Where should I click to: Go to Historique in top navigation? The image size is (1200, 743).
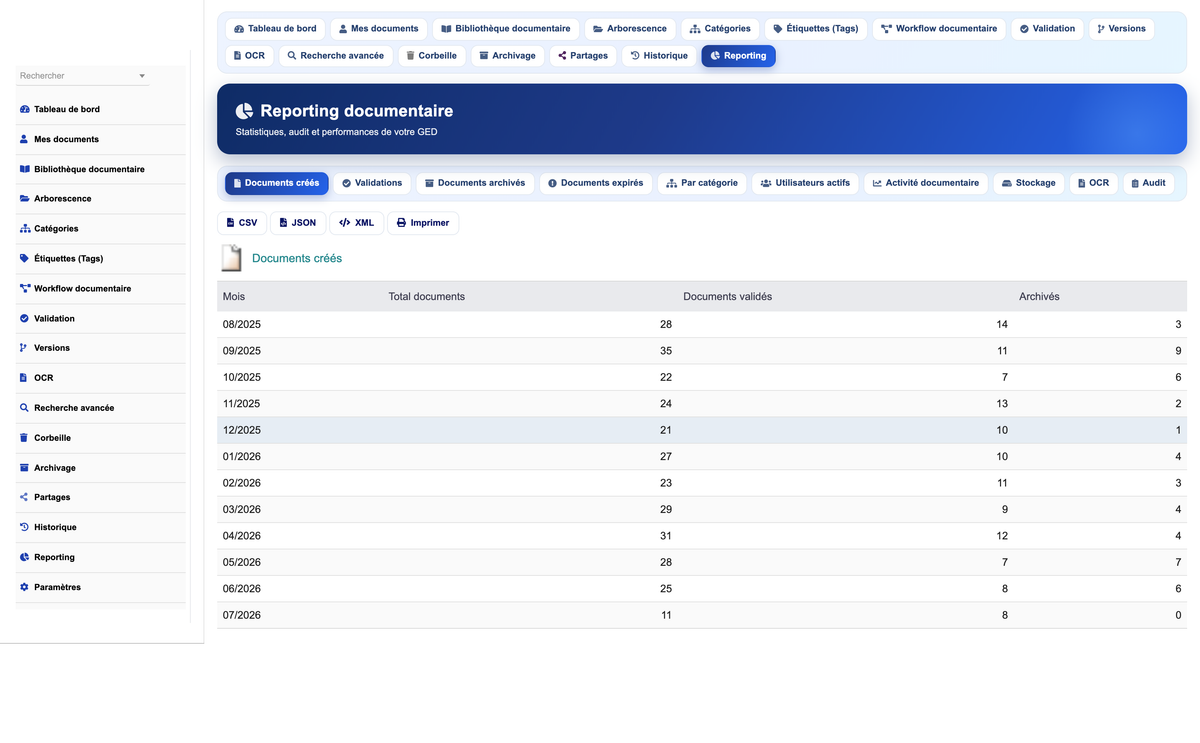click(x=660, y=56)
